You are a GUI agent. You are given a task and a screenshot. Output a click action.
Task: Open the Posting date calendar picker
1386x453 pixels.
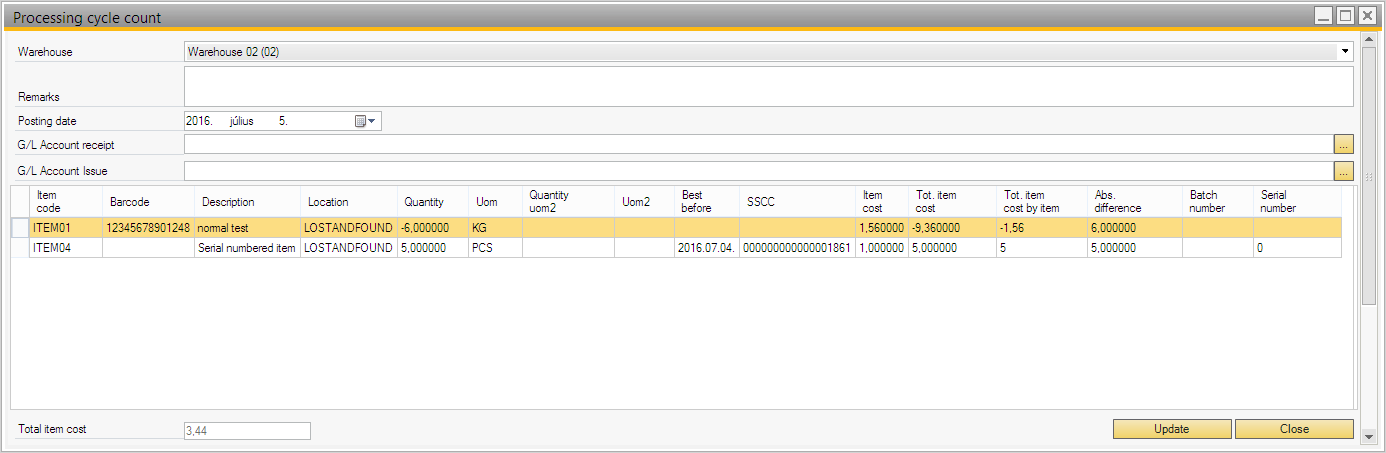point(365,121)
